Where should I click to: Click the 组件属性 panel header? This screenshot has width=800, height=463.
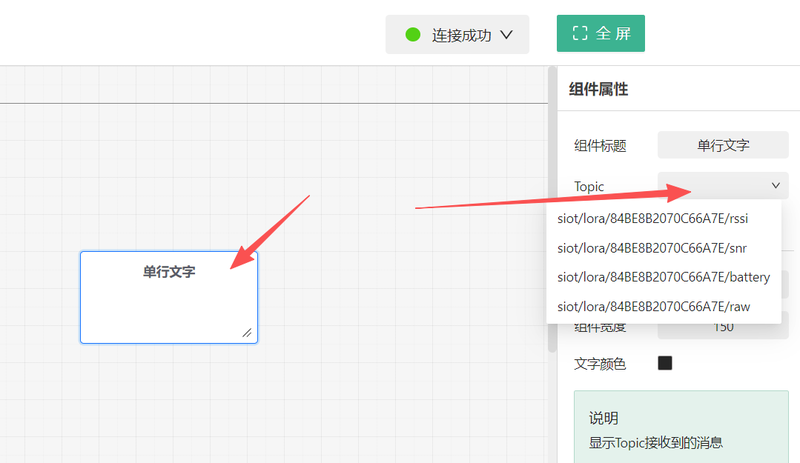[x=598, y=89]
